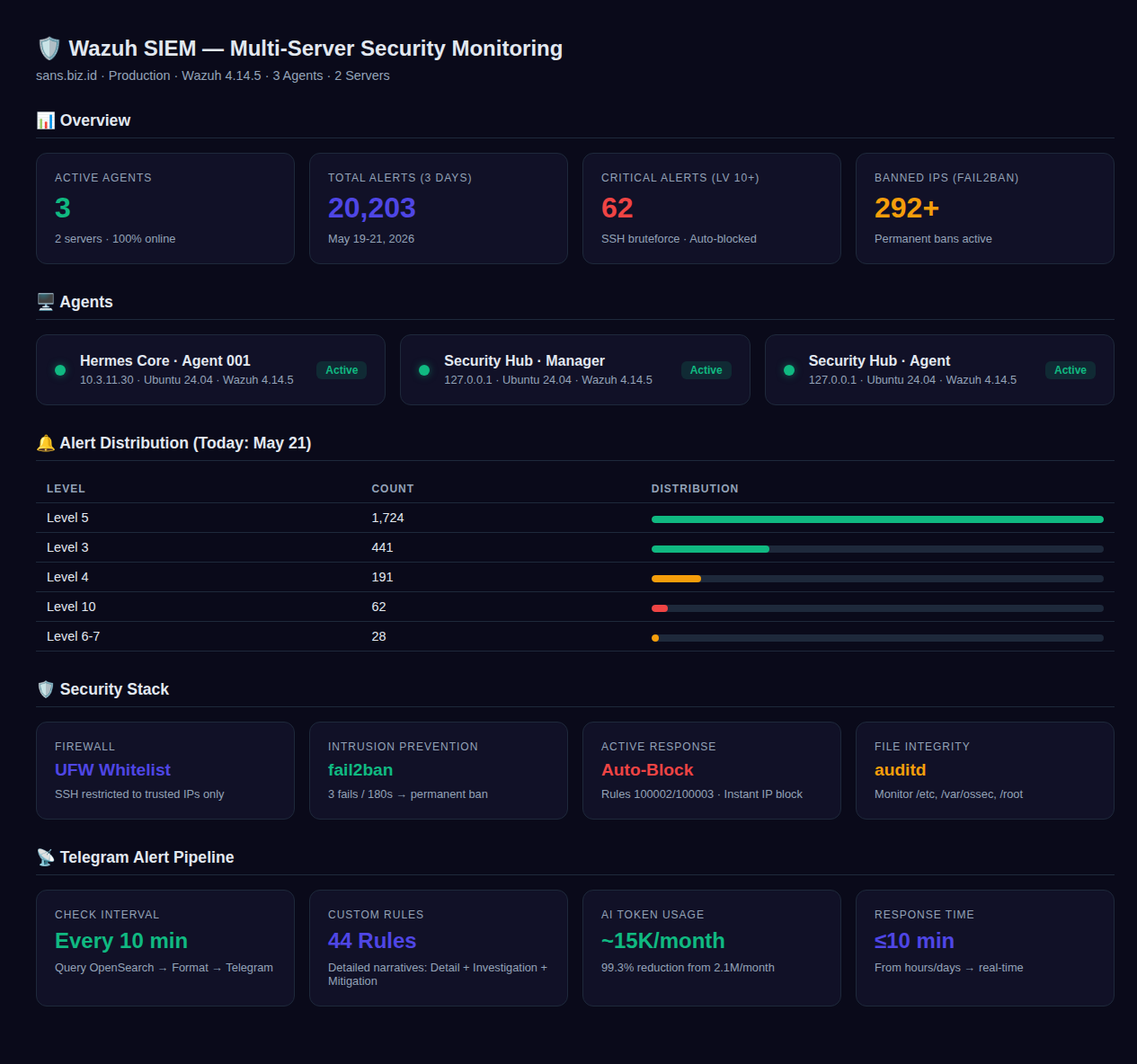Click the Level 4 orange distribution bar
The width and height of the screenshot is (1137, 1064).
click(676, 579)
